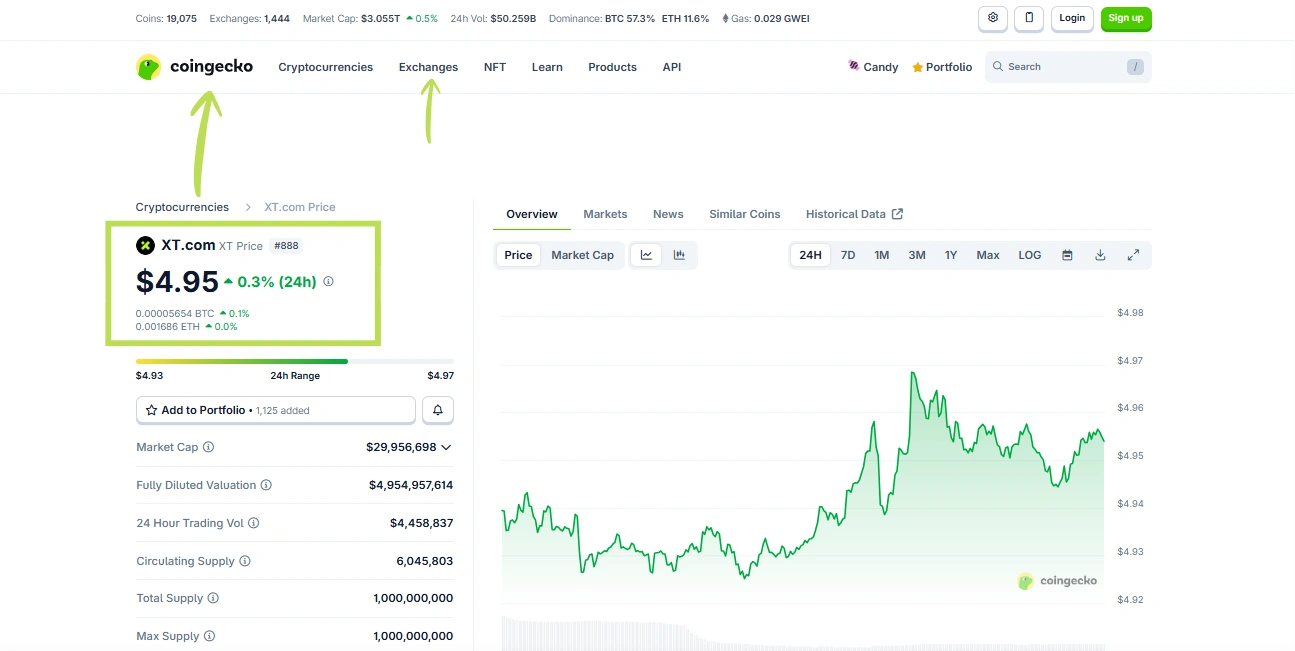Click the chart download icon
This screenshot has height=651, width=1295.
(1100, 255)
